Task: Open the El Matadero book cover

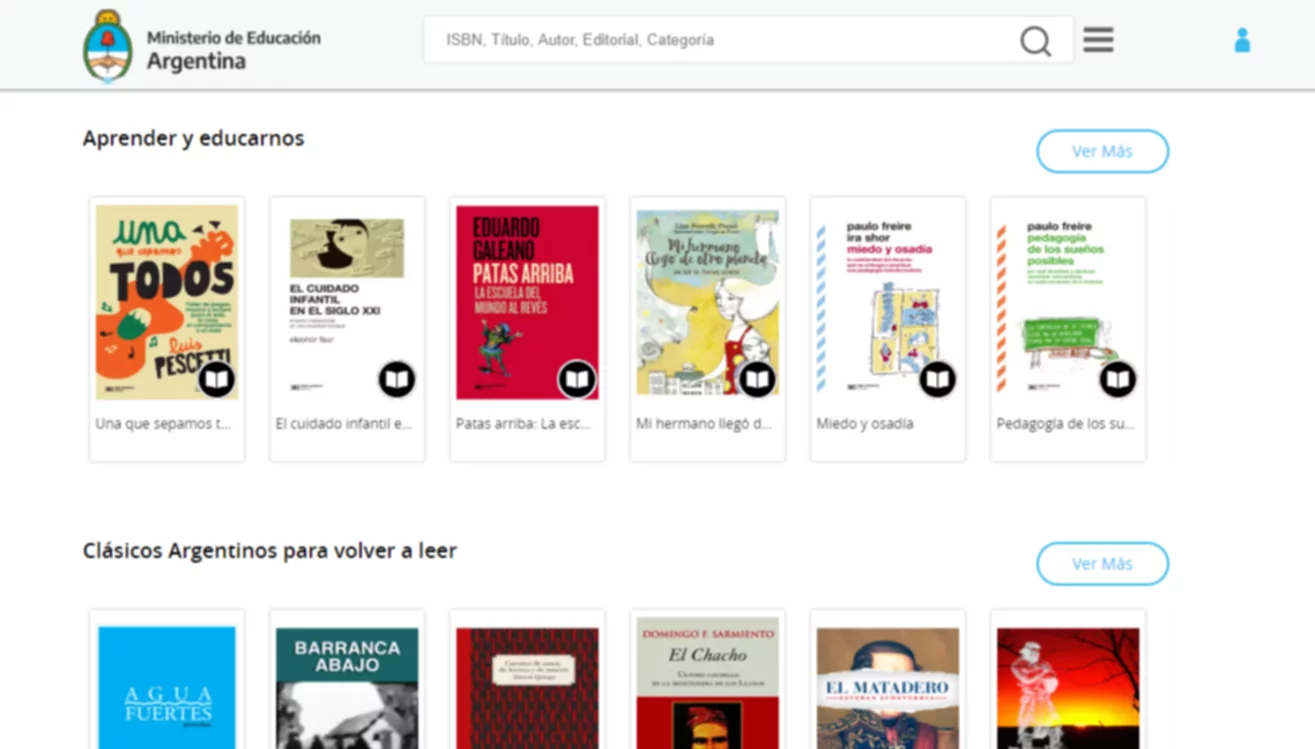Action: tap(888, 688)
